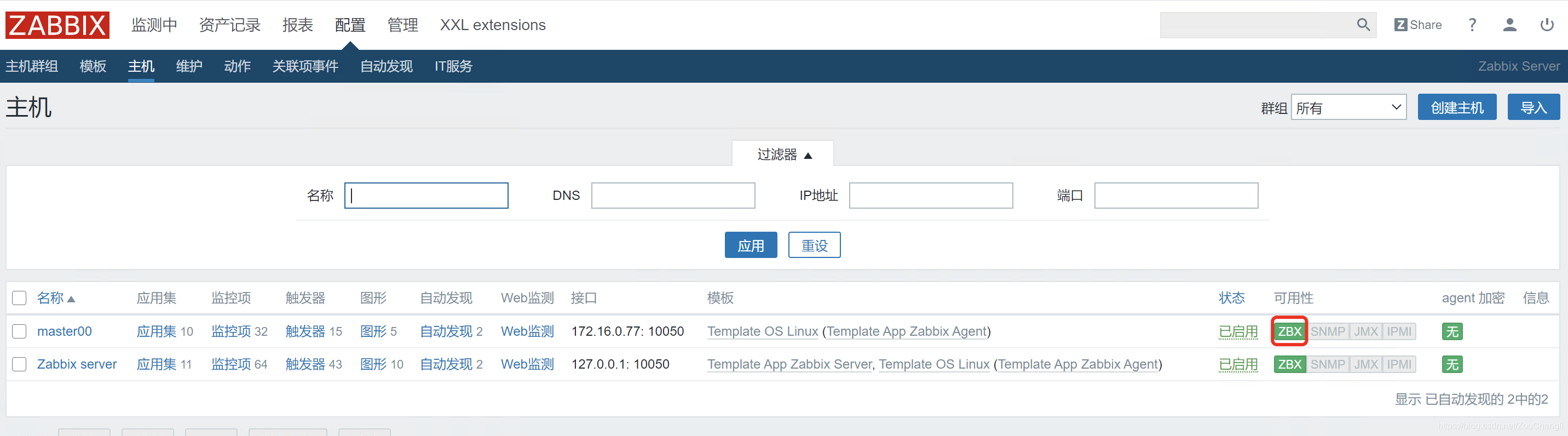Toggle the select-all hosts checkbox
Viewport: 1568px width, 436px height.
click(20, 298)
